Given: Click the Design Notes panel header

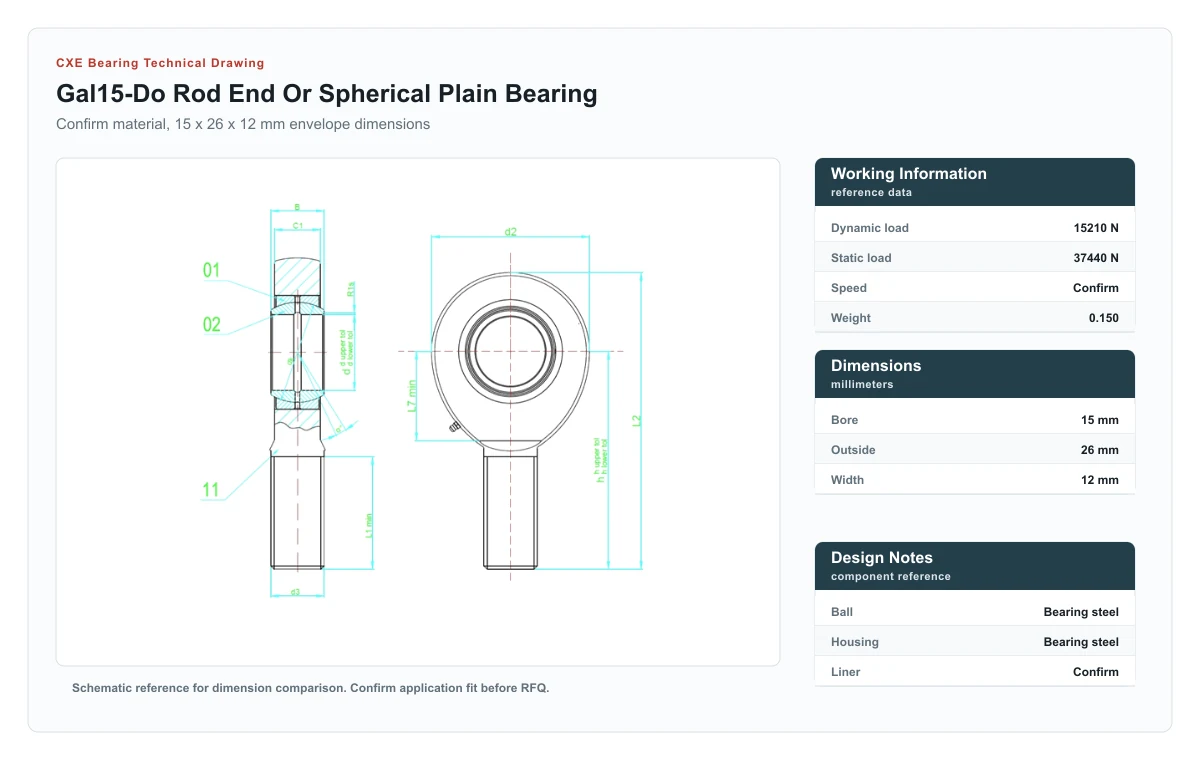Looking at the screenshot, I should pos(975,565).
